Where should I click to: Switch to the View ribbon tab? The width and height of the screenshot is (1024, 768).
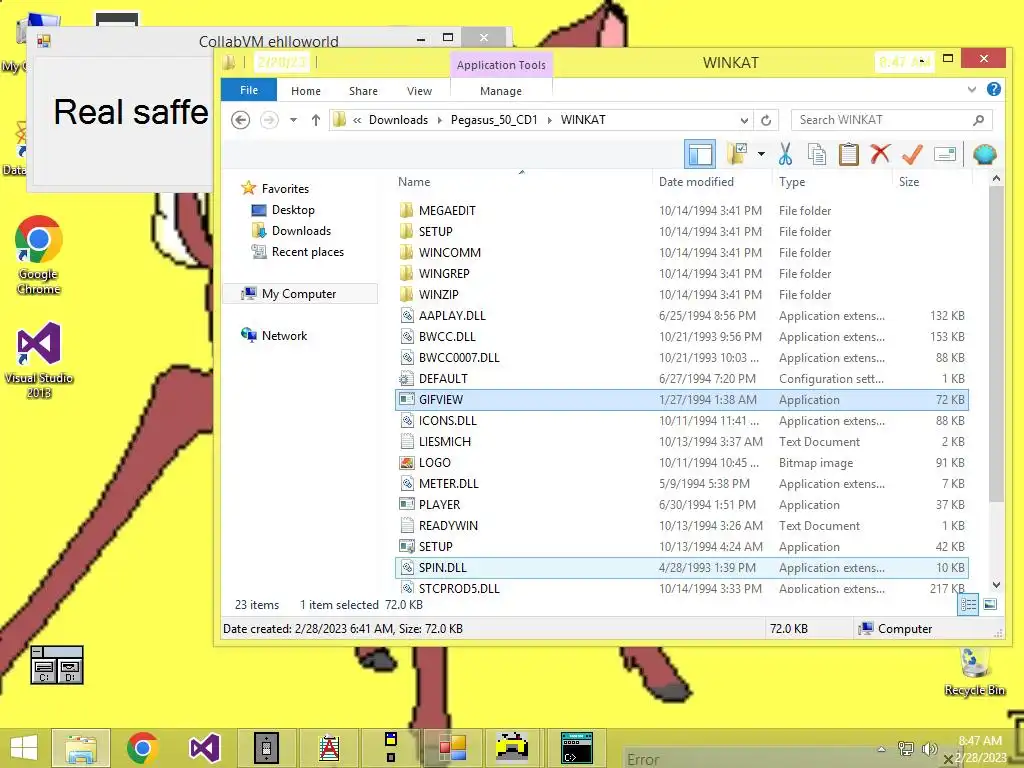coord(419,91)
